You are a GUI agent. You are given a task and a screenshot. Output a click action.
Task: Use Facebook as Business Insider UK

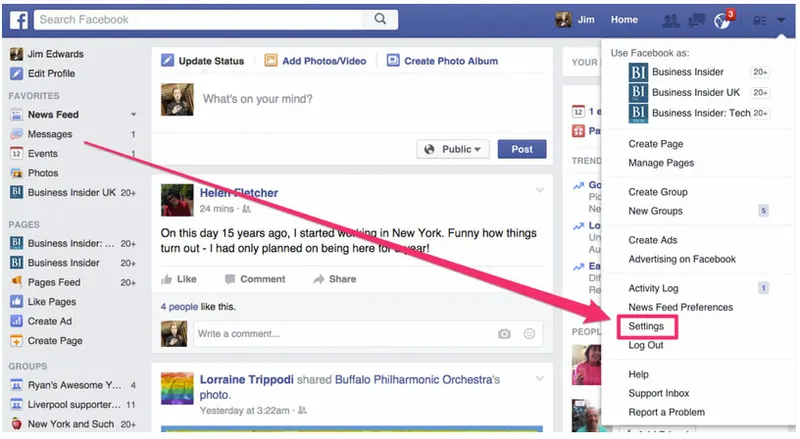698,92
